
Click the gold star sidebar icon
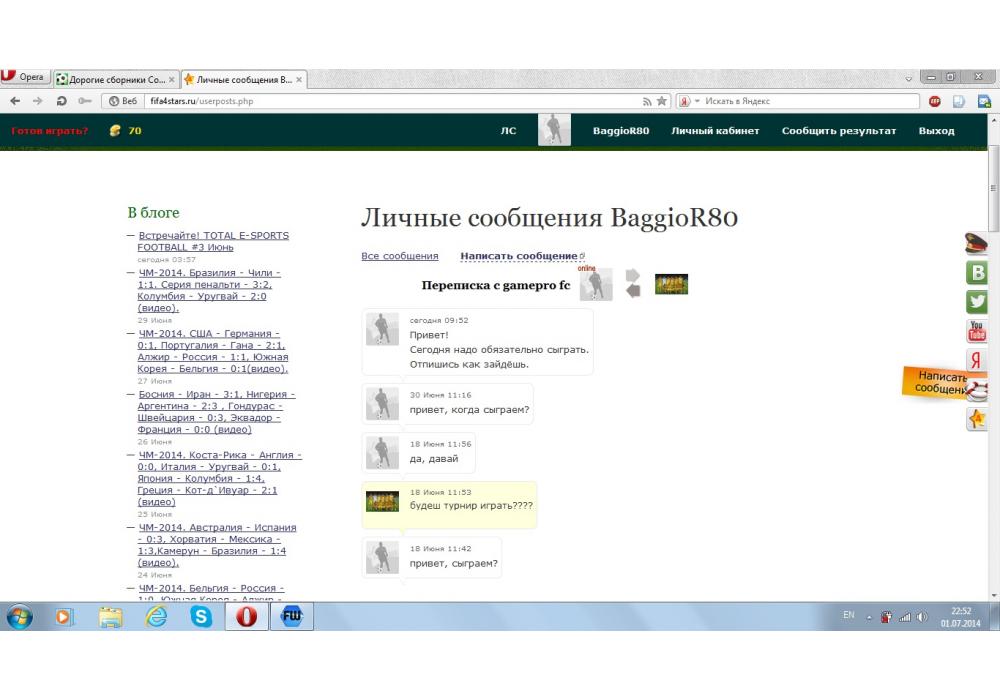977,420
